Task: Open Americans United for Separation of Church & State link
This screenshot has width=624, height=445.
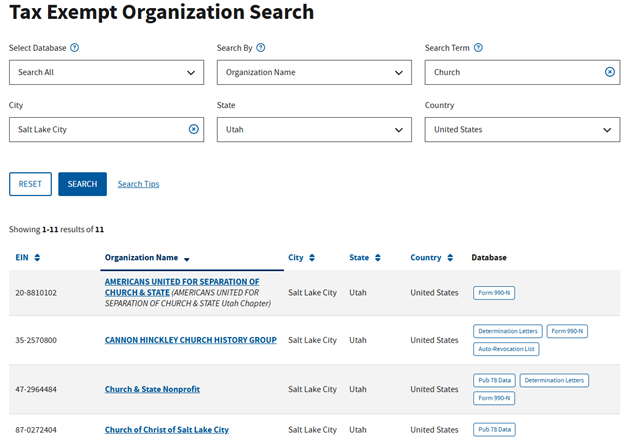Action: click(182, 287)
